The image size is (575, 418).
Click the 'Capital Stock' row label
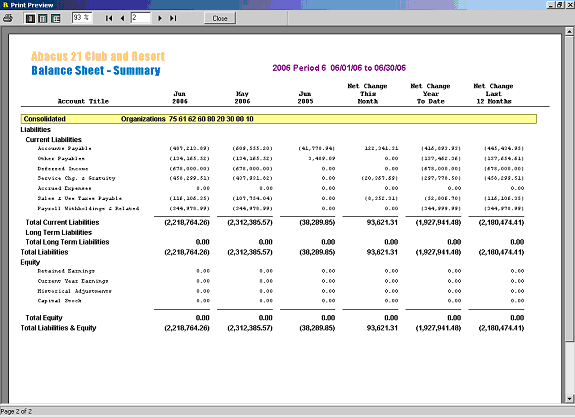[x=59, y=301]
